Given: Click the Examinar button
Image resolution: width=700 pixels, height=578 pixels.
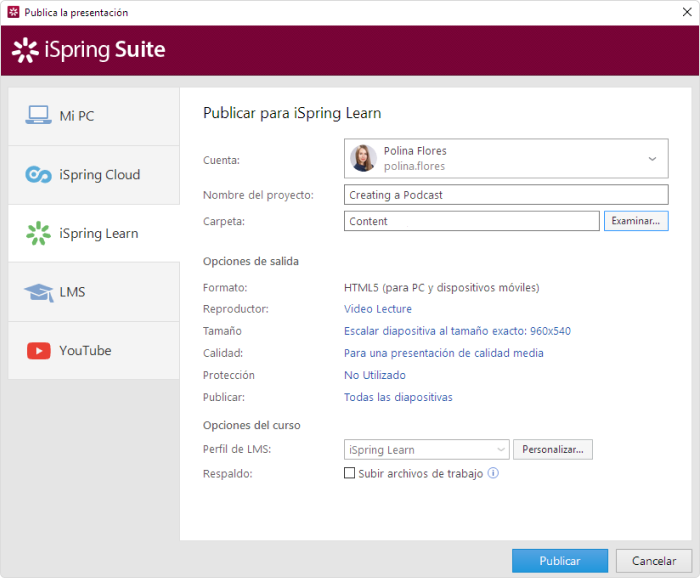Looking at the screenshot, I should point(636,221).
